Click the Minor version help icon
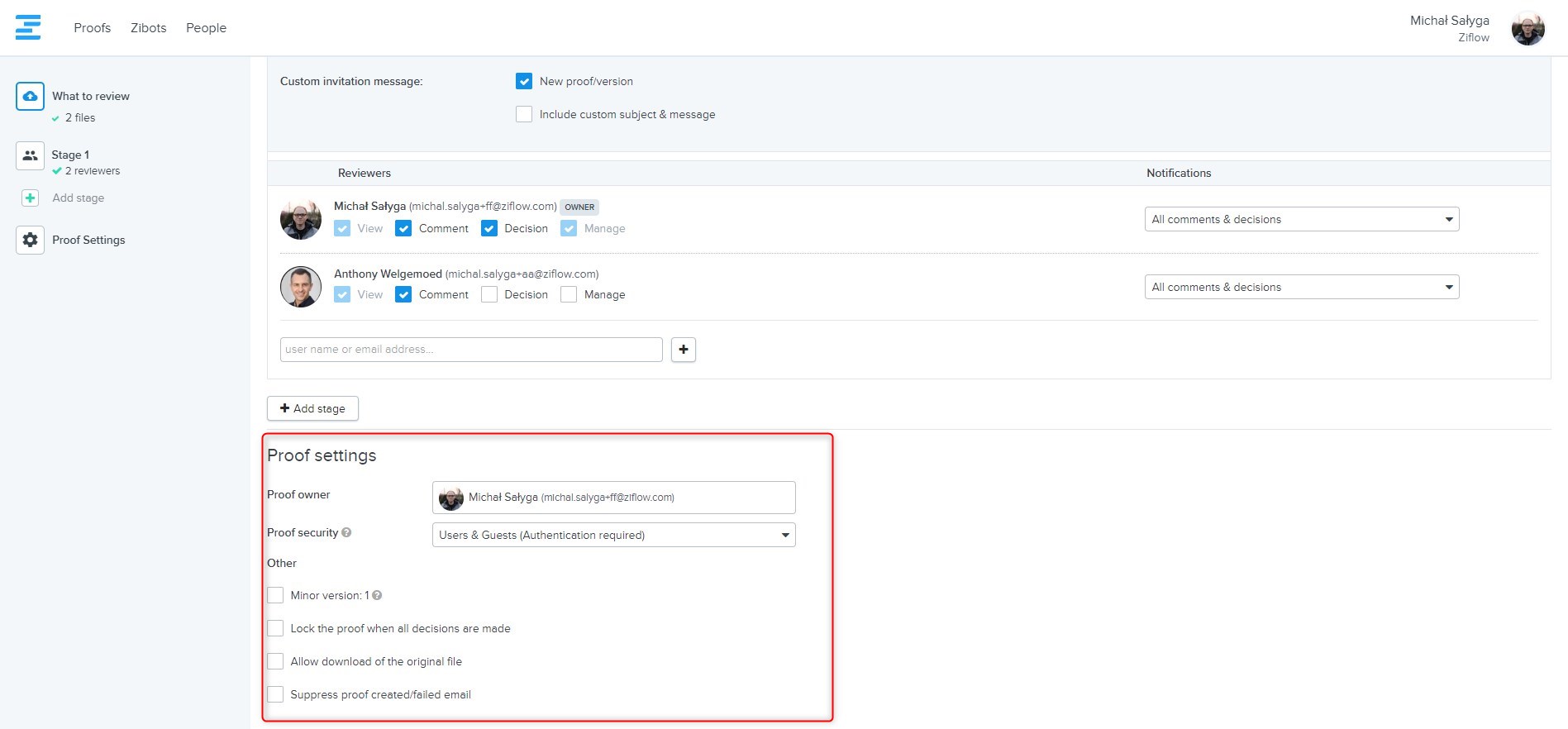 point(377,595)
